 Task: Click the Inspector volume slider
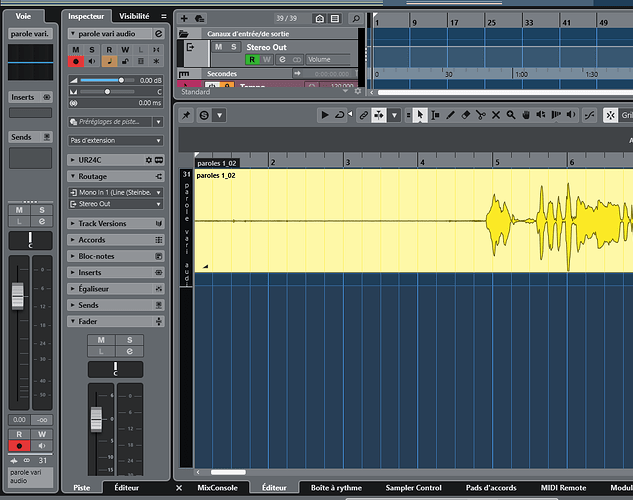tap(106, 80)
